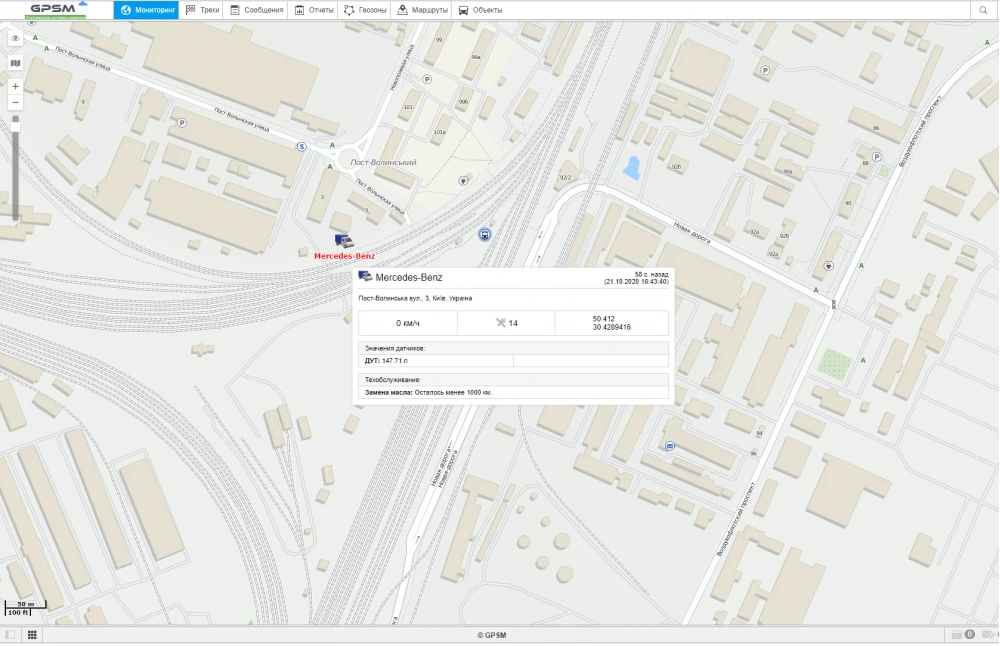
Task: Zoom out with the minus button
Action: click(x=15, y=103)
